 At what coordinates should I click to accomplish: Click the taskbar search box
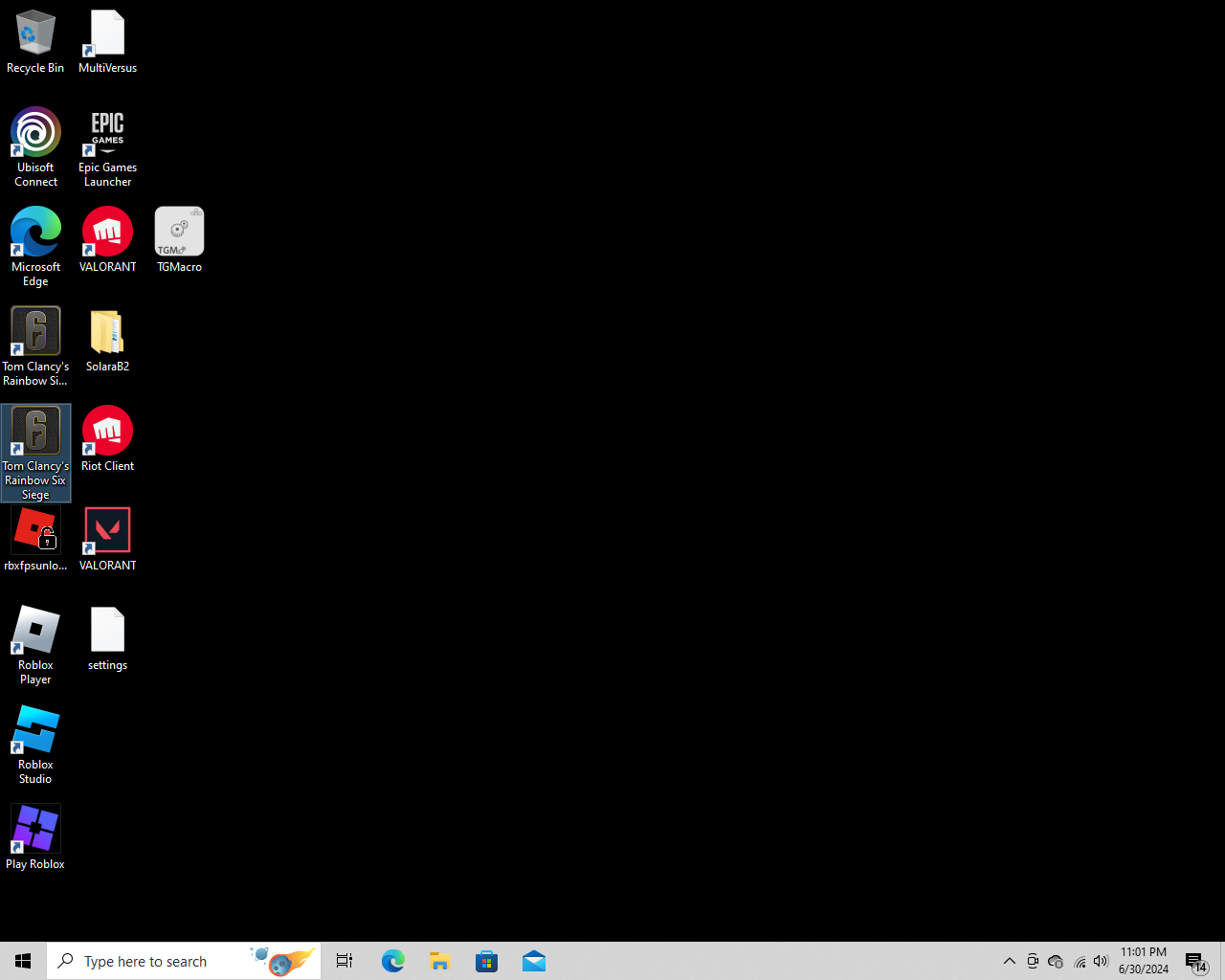184,961
